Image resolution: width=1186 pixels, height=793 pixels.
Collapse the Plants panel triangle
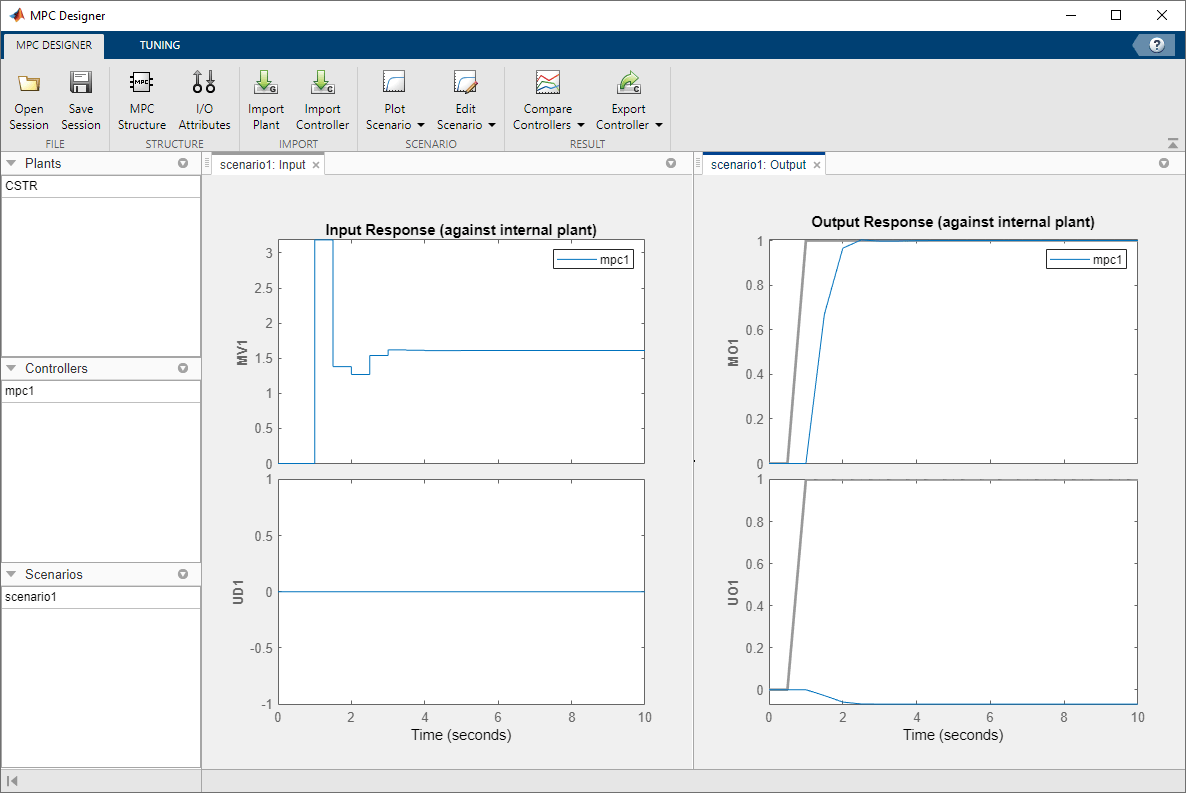[11, 163]
